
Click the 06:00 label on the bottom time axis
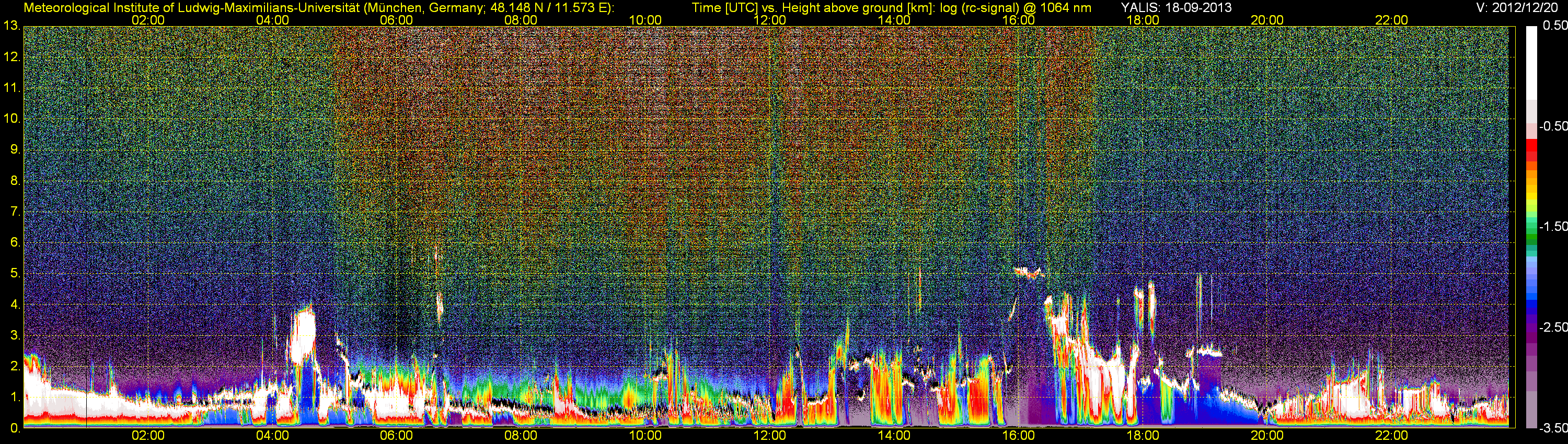(x=396, y=436)
